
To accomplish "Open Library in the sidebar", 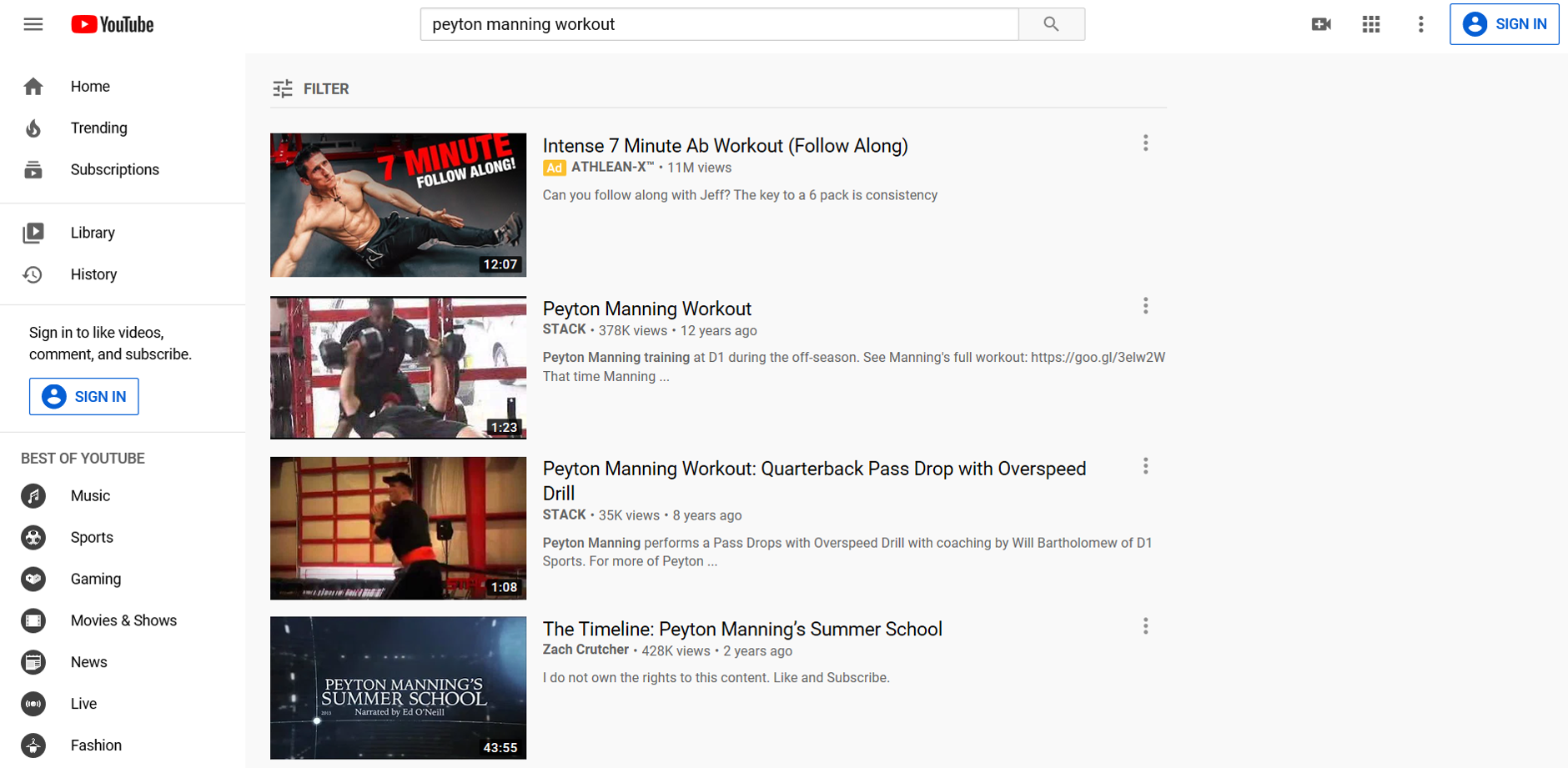I will point(93,233).
